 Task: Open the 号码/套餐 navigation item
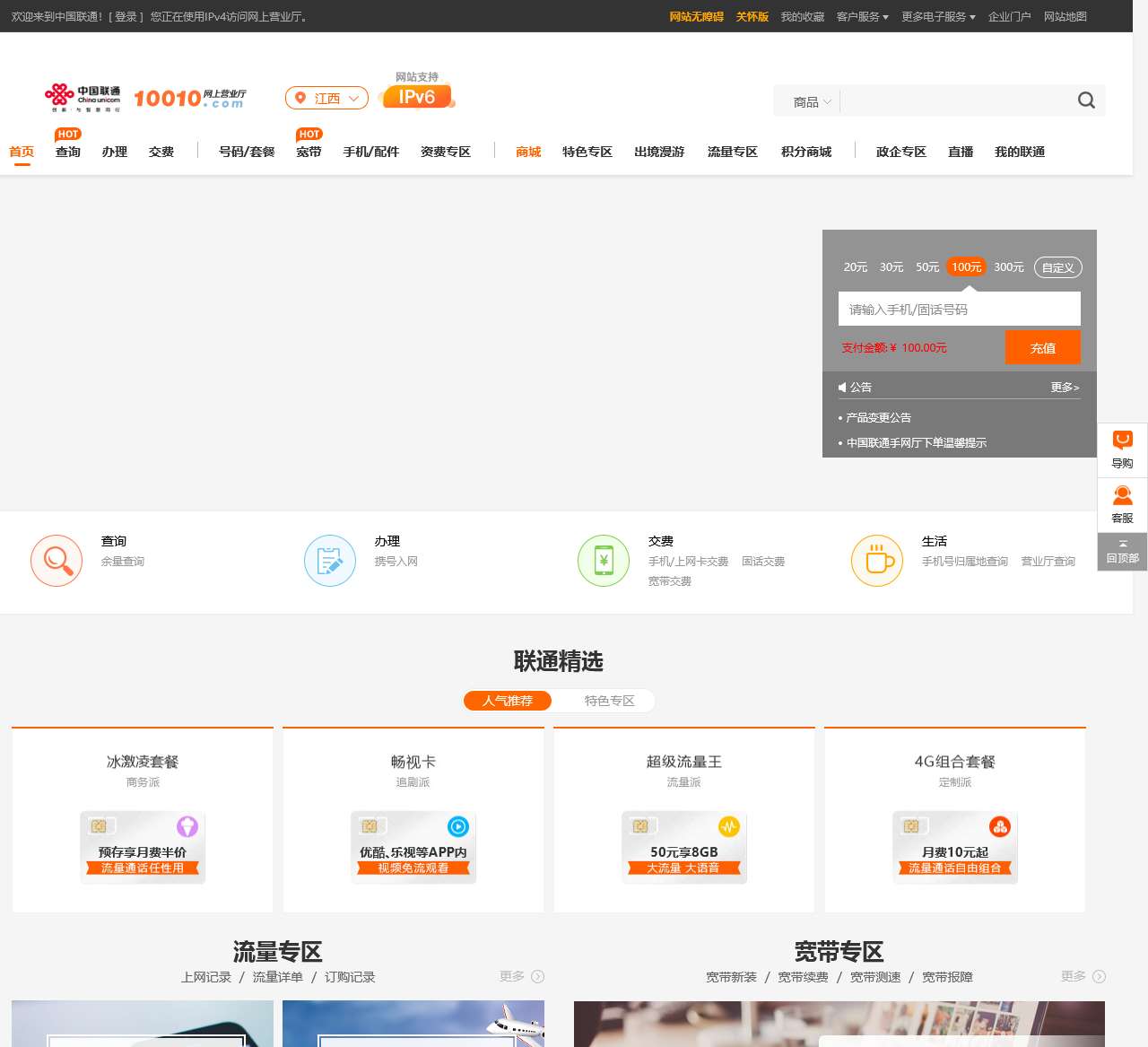(247, 152)
